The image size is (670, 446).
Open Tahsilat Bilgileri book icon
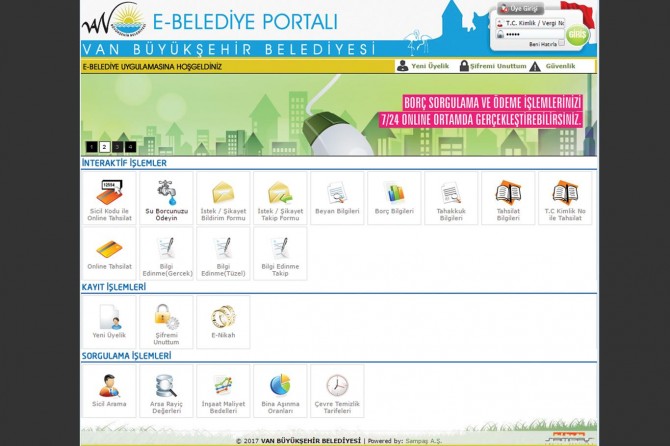click(508, 193)
